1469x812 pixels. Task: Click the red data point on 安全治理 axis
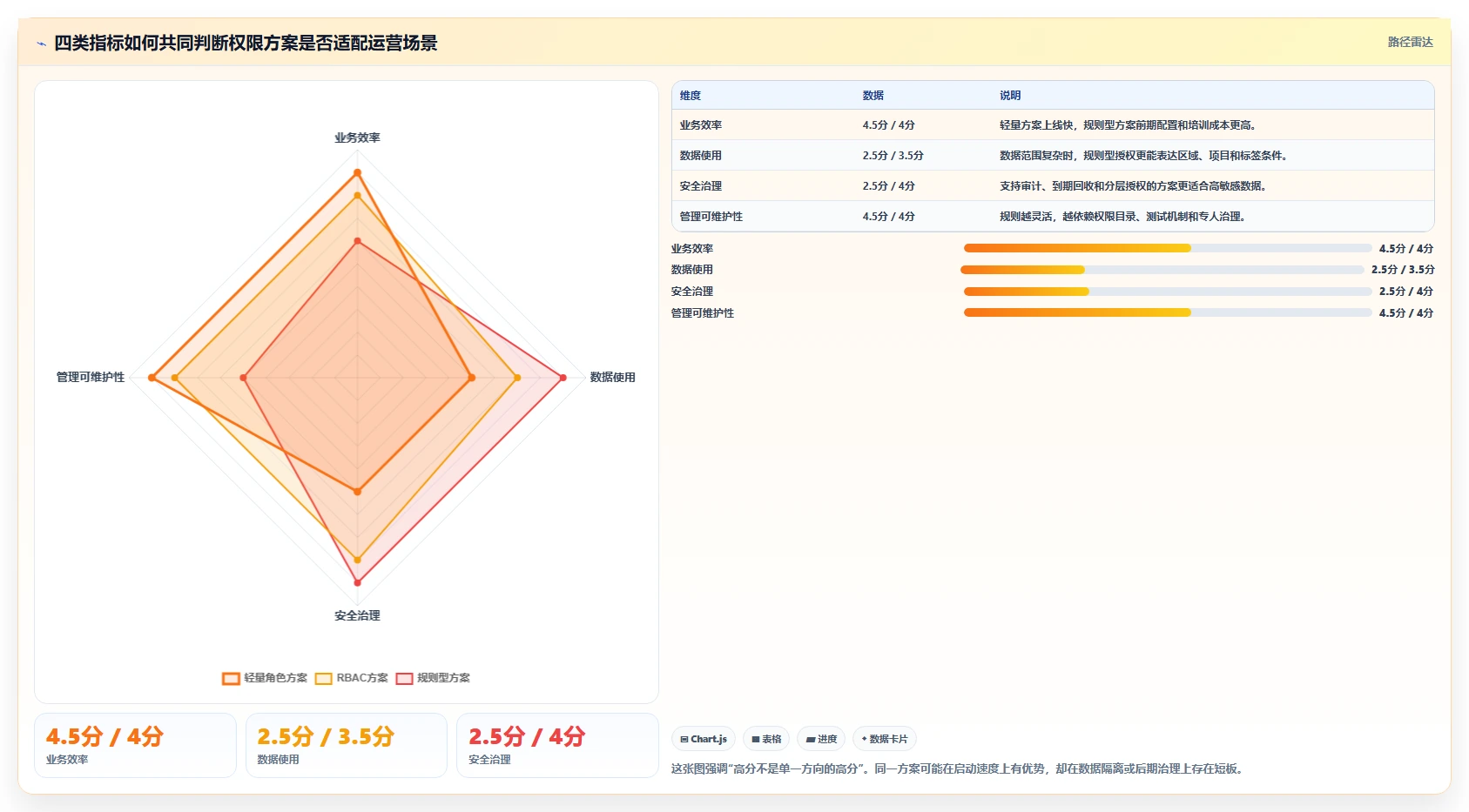pyautogui.click(x=357, y=582)
